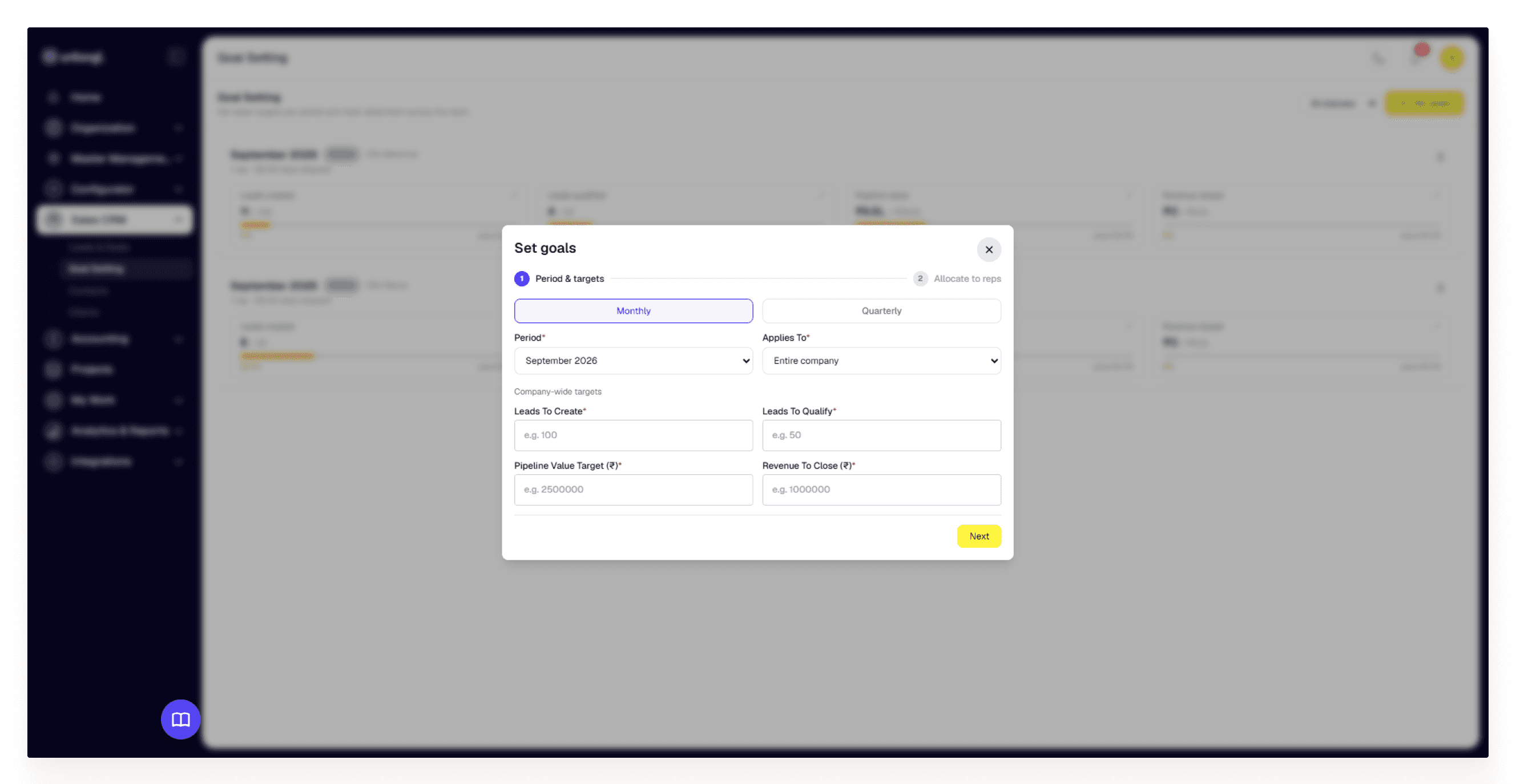Select the Monthly period option
Image resolution: width=1516 pixels, height=784 pixels.
pyautogui.click(x=633, y=310)
